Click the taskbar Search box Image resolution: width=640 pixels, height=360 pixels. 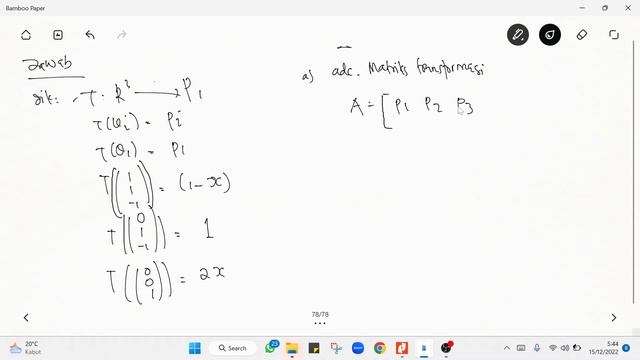point(233,348)
